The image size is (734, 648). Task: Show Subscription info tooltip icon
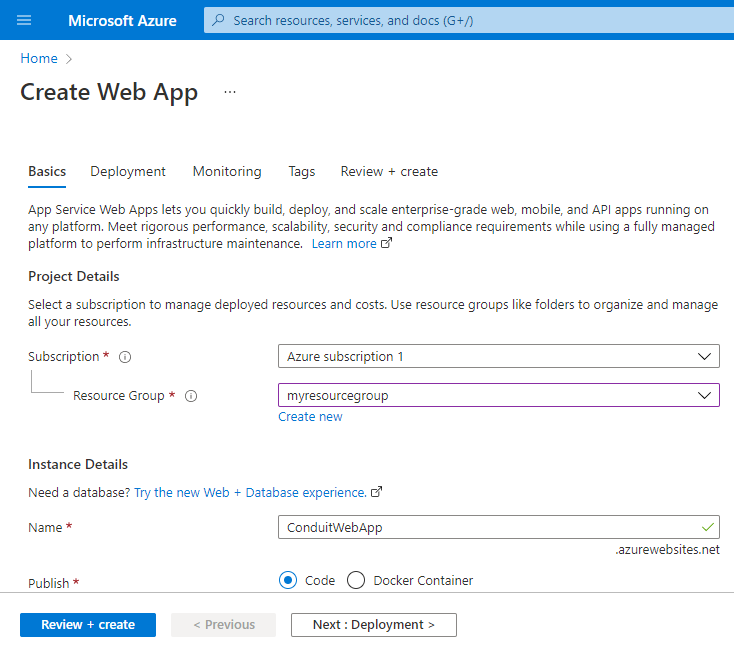click(125, 357)
